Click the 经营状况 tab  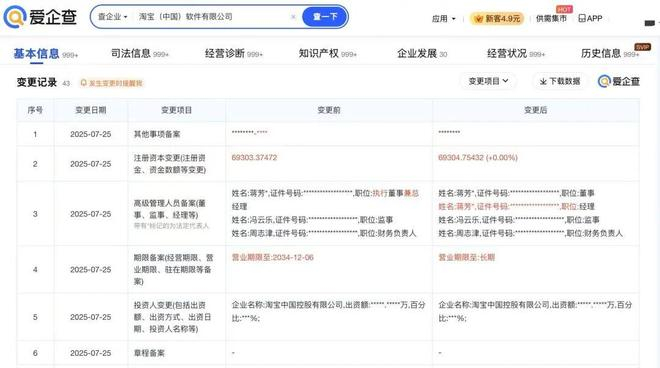pyautogui.click(x=516, y=53)
